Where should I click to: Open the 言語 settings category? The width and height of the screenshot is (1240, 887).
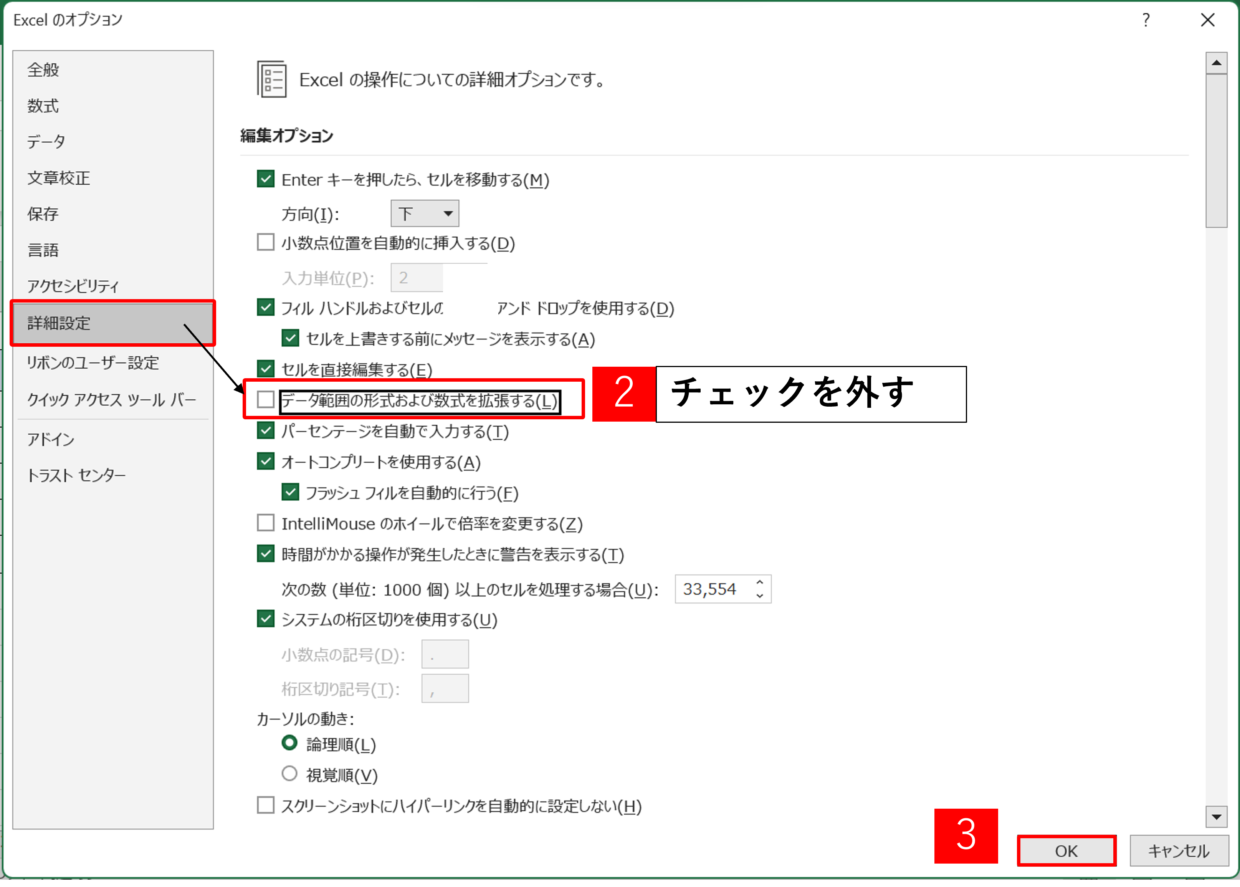coord(44,250)
